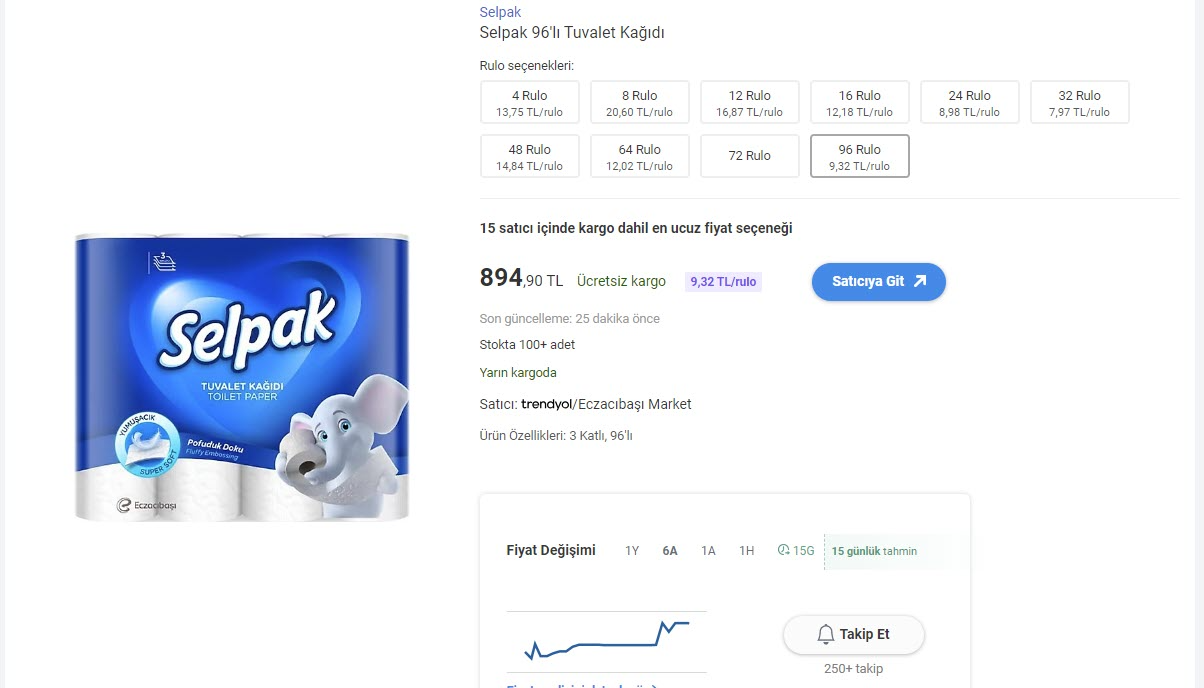Open the 15 günlük tahmin view
Viewport: 1204px width, 688px height.
(x=872, y=550)
